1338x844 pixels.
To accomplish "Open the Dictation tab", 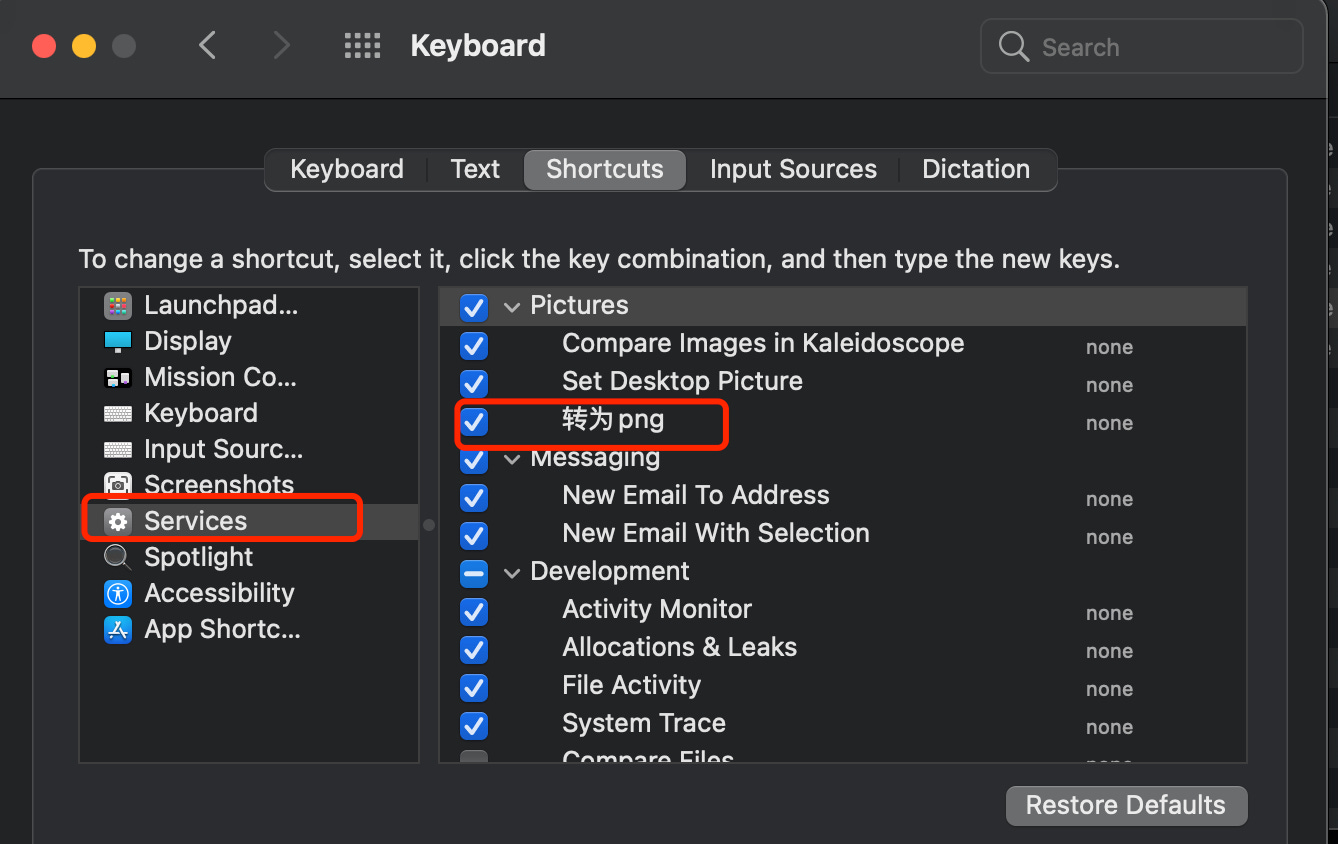I will [975, 169].
